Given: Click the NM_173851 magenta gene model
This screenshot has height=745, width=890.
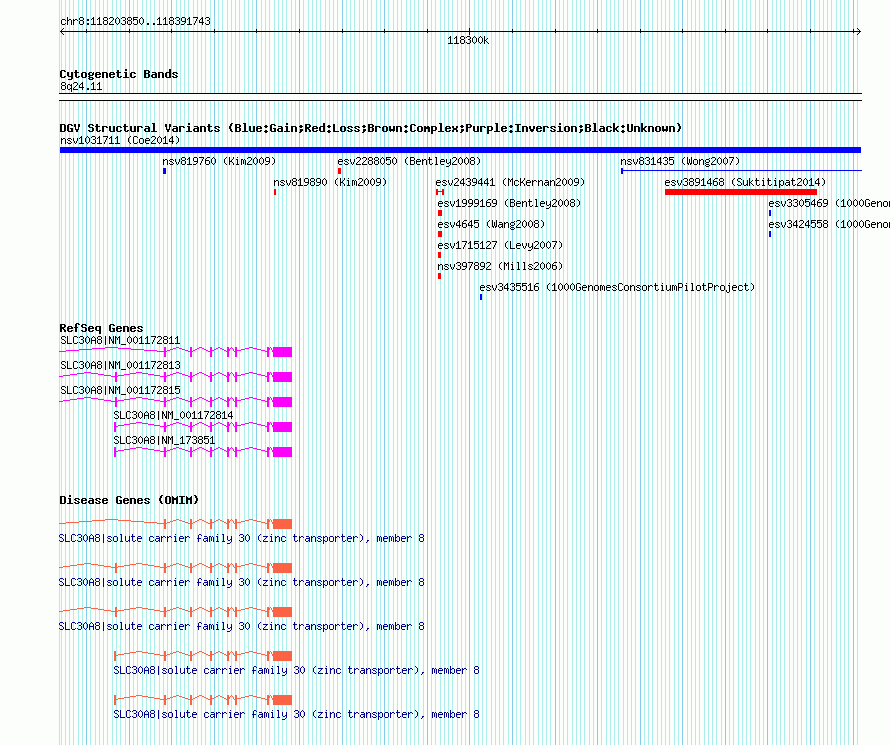Looking at the screenshot, I should (x=203, y=452).
